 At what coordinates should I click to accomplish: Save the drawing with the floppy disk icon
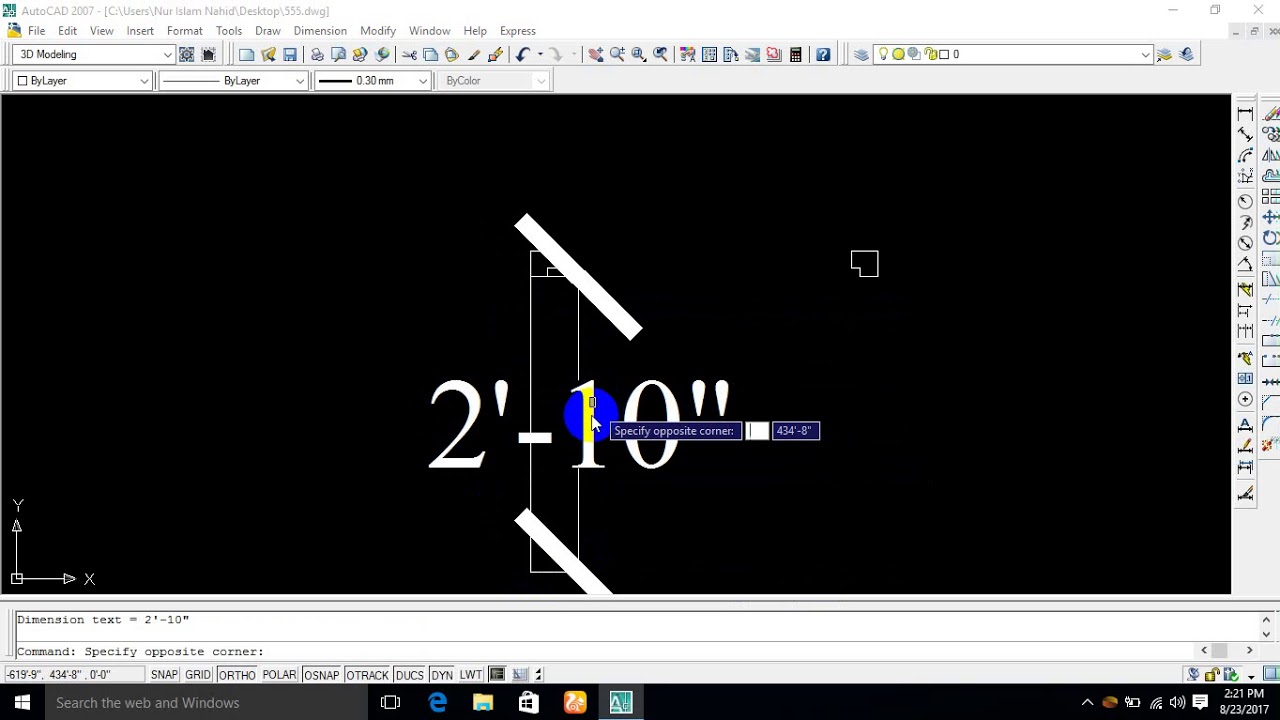tap(290, 55)
